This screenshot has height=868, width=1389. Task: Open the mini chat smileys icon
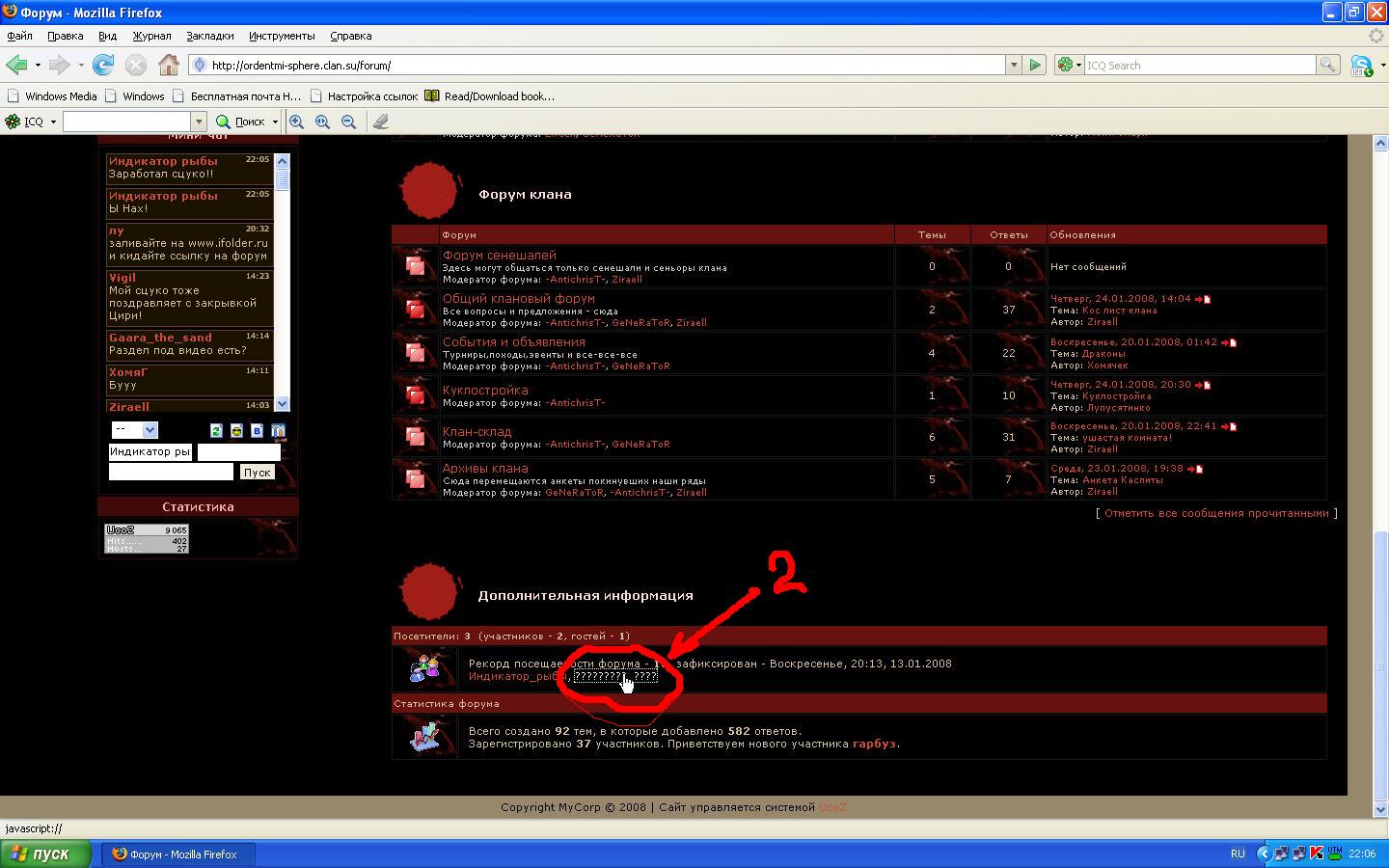point(236,430)
